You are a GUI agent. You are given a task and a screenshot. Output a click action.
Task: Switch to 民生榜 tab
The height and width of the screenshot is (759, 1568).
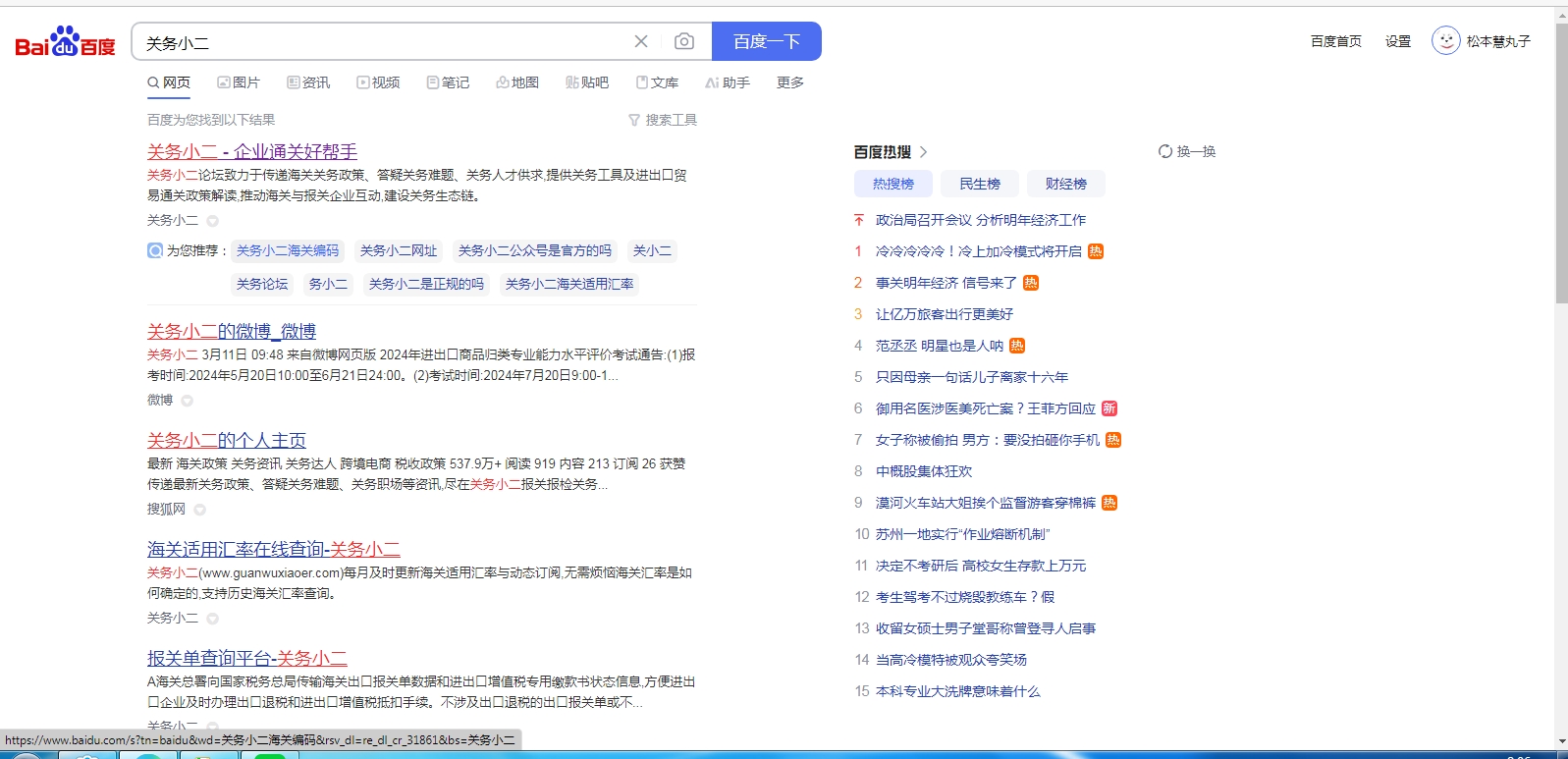[x=980, y=184]
